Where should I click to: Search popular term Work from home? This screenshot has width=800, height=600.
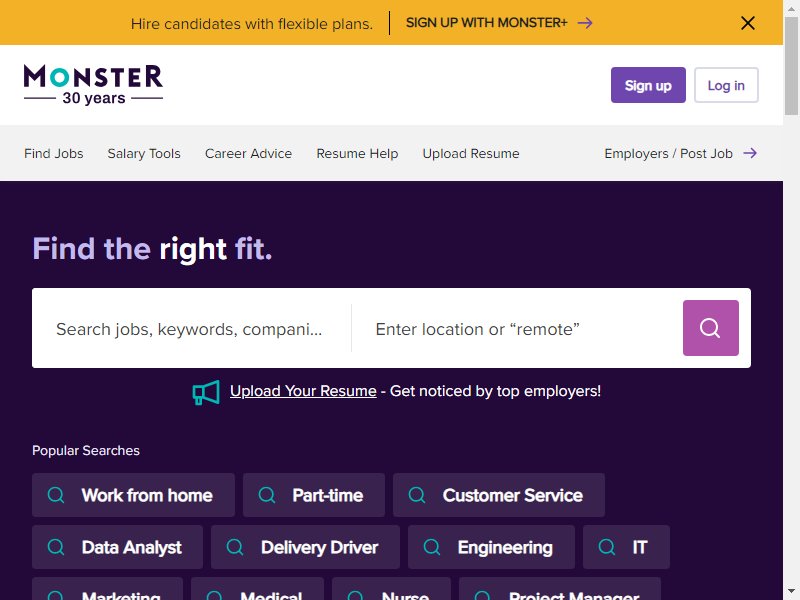133,495
